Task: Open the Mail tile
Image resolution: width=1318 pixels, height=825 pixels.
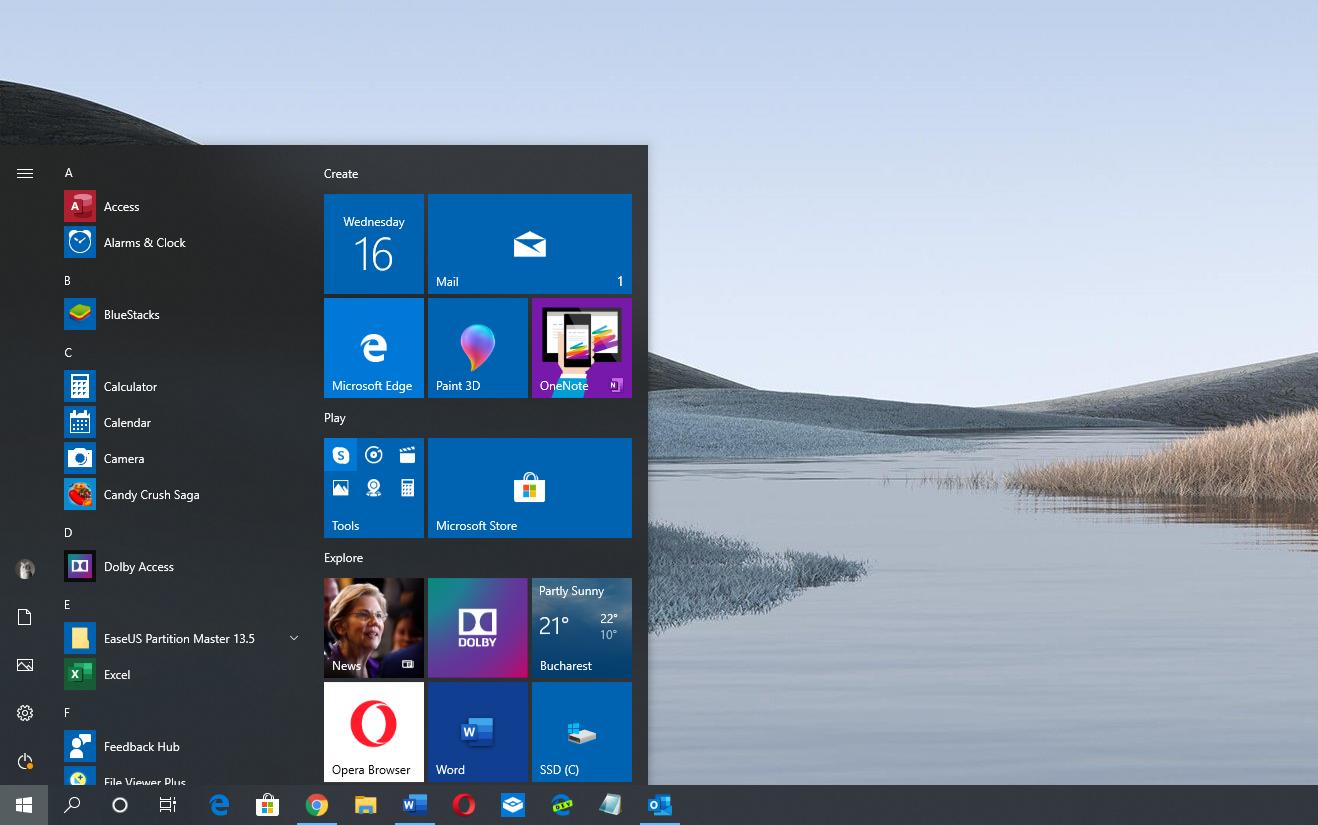Action: (x=530, y=244)
